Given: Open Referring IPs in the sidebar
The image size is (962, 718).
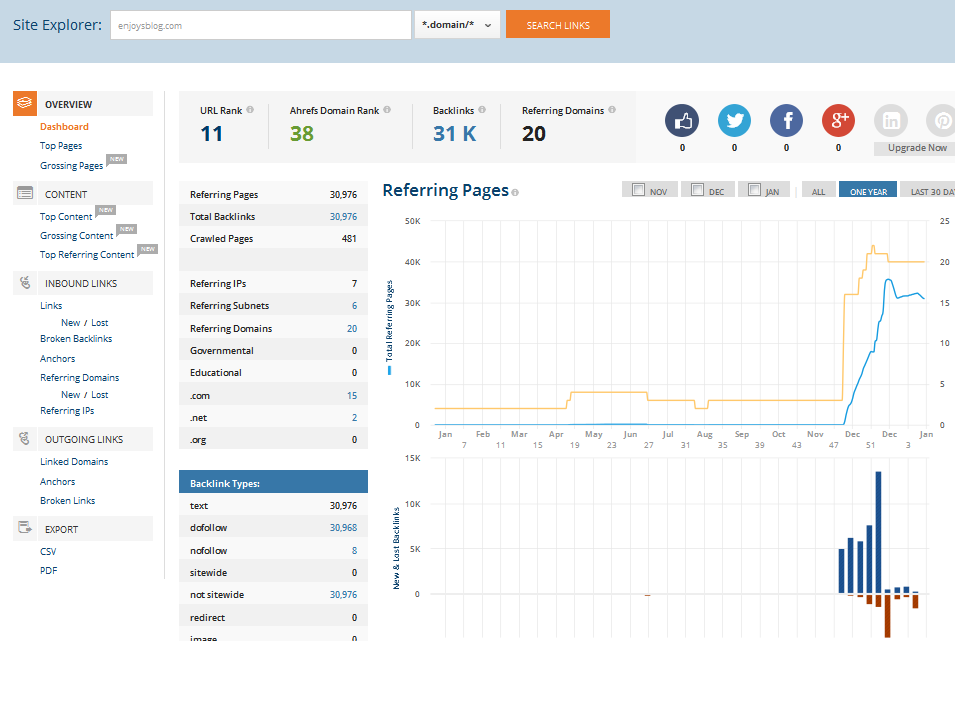Looking at the screenshot, I should [x=67, y=411].
